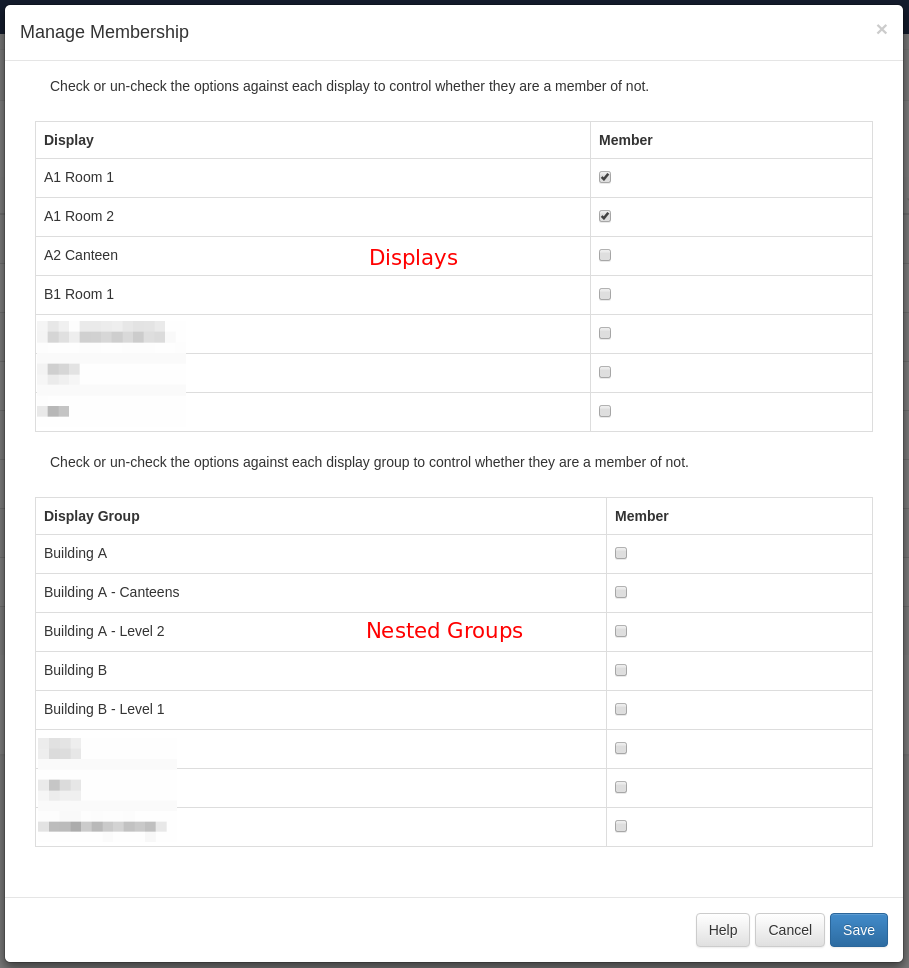Close the Manage Membership dialog

(881, 29)
